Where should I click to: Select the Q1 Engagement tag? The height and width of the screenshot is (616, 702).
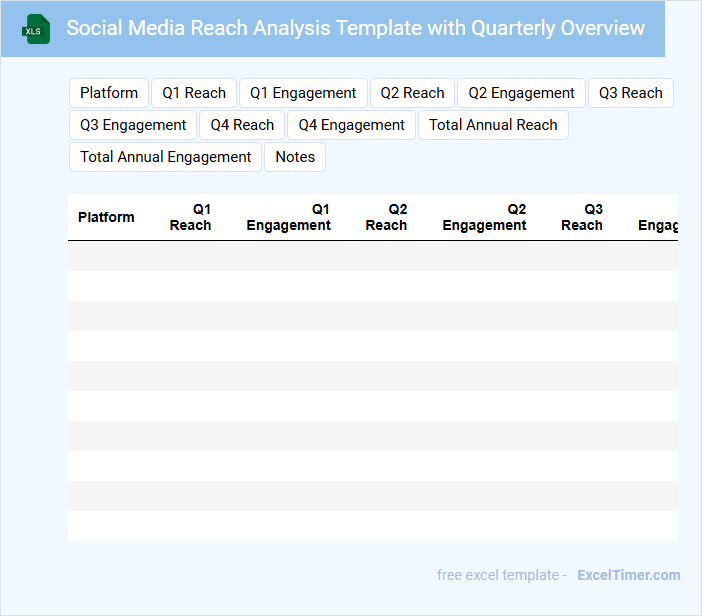pyautogui.click(x=303, y=93)
